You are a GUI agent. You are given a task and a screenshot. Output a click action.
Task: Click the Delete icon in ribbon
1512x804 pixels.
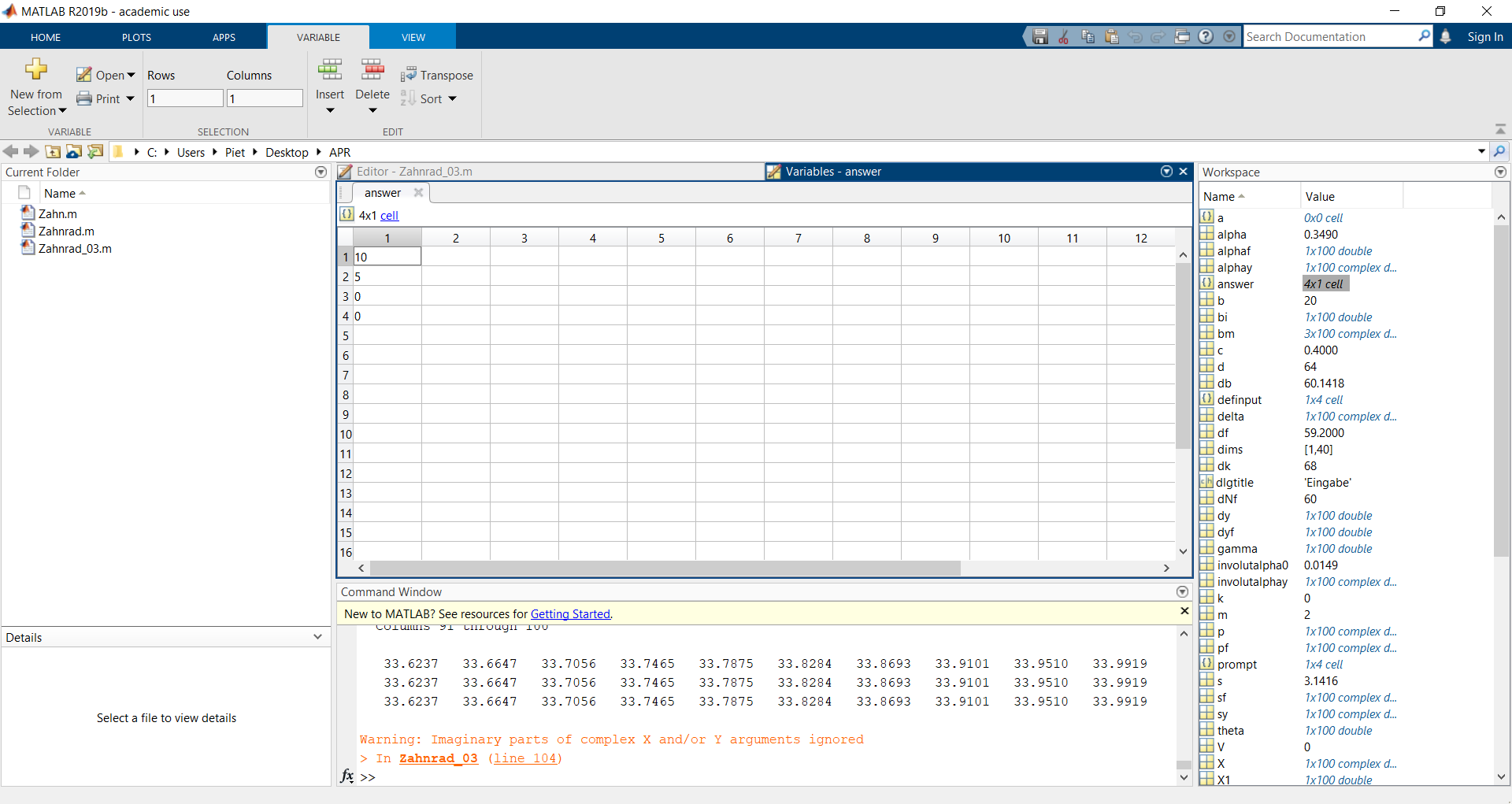(372, 70)
